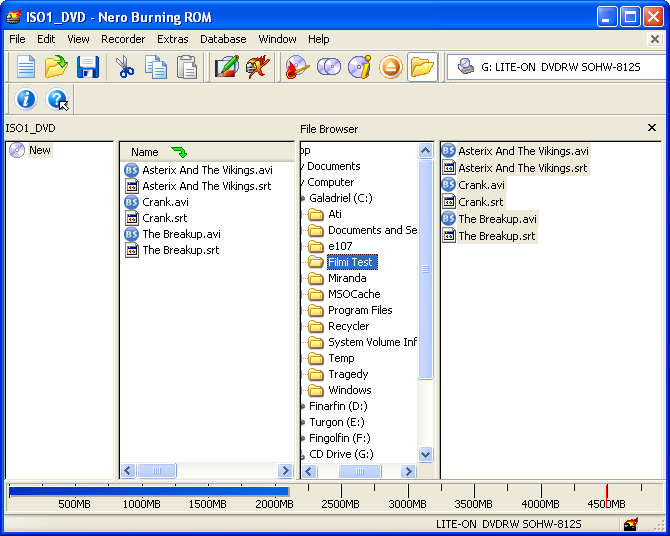This screenshot has width=670, height=536.
Task: Open the recorder selection G: LITE-ON combo box
Action: (557, 67)
